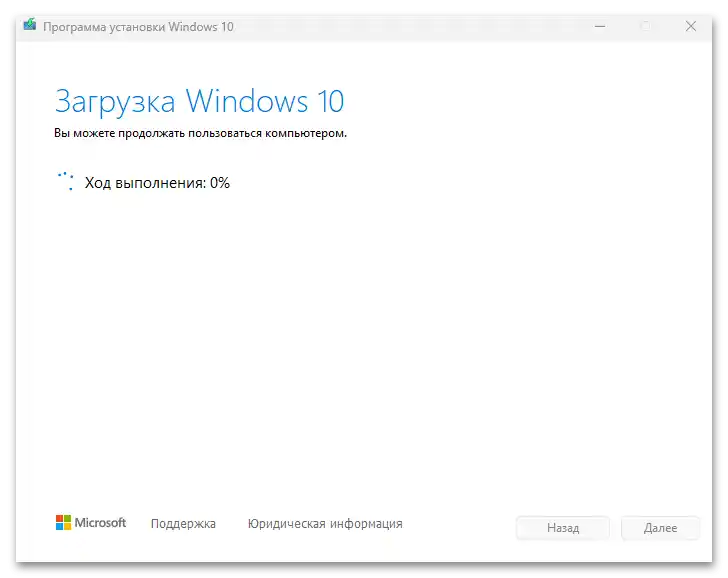Image resolution: width=728 pixels, height=578 pixels.
Task: Click the Вы можете продолжать пользоваться компьютером text
Action: [201, 133]
